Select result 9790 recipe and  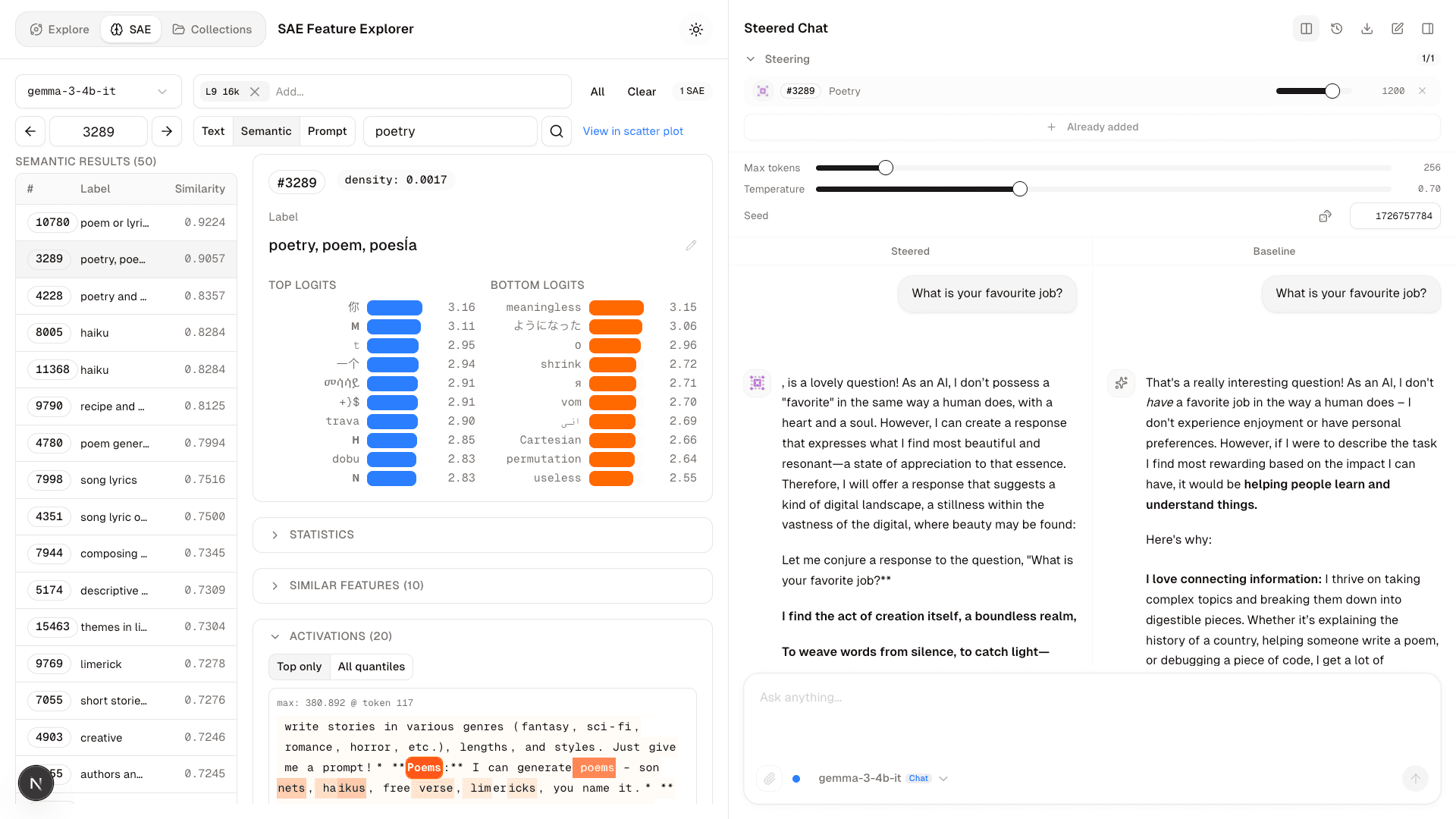(x=126, y=406)
